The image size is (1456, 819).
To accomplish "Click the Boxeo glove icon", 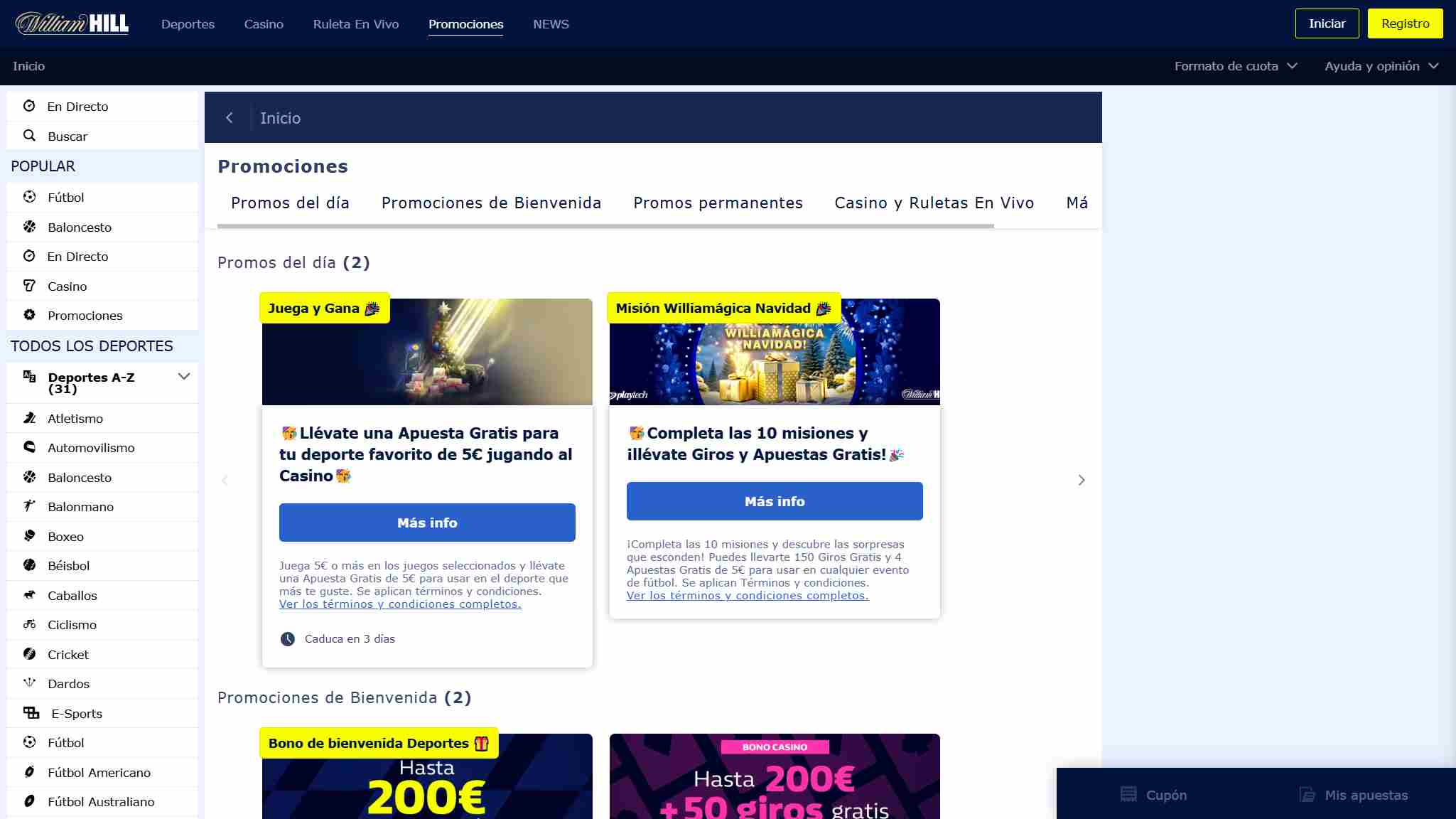I will 29,536.
